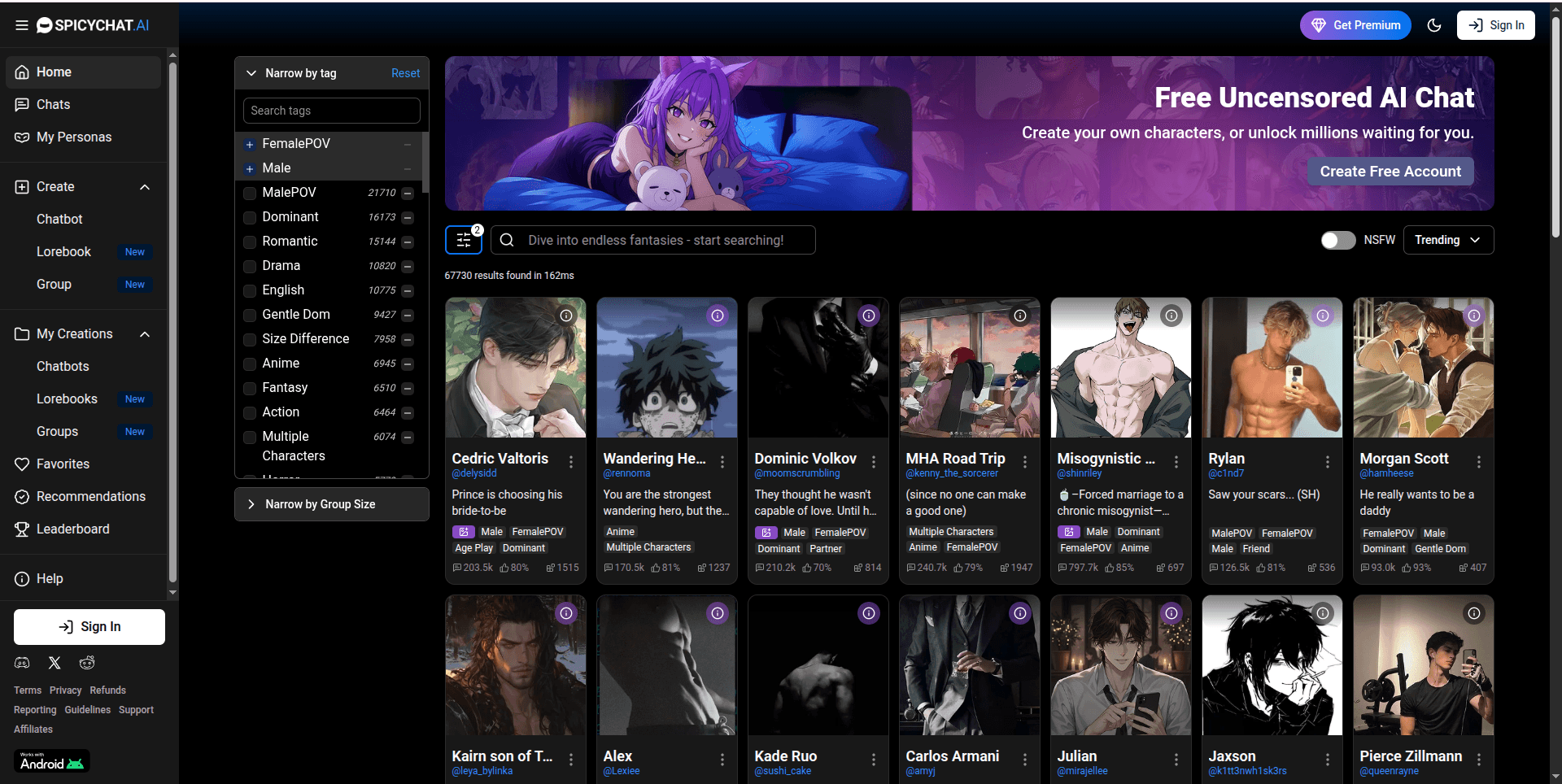Click info icon on Cedric Valtoris card
Image resolution: width=1562 pixels, height=784 pixels.
click(566, 316)
